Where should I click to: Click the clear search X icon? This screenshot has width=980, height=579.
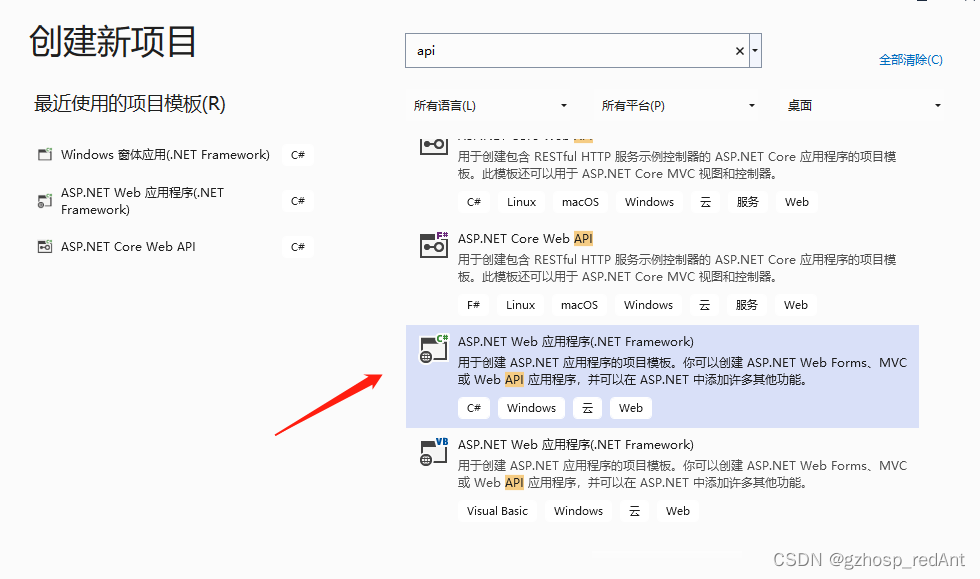(739, 50)
